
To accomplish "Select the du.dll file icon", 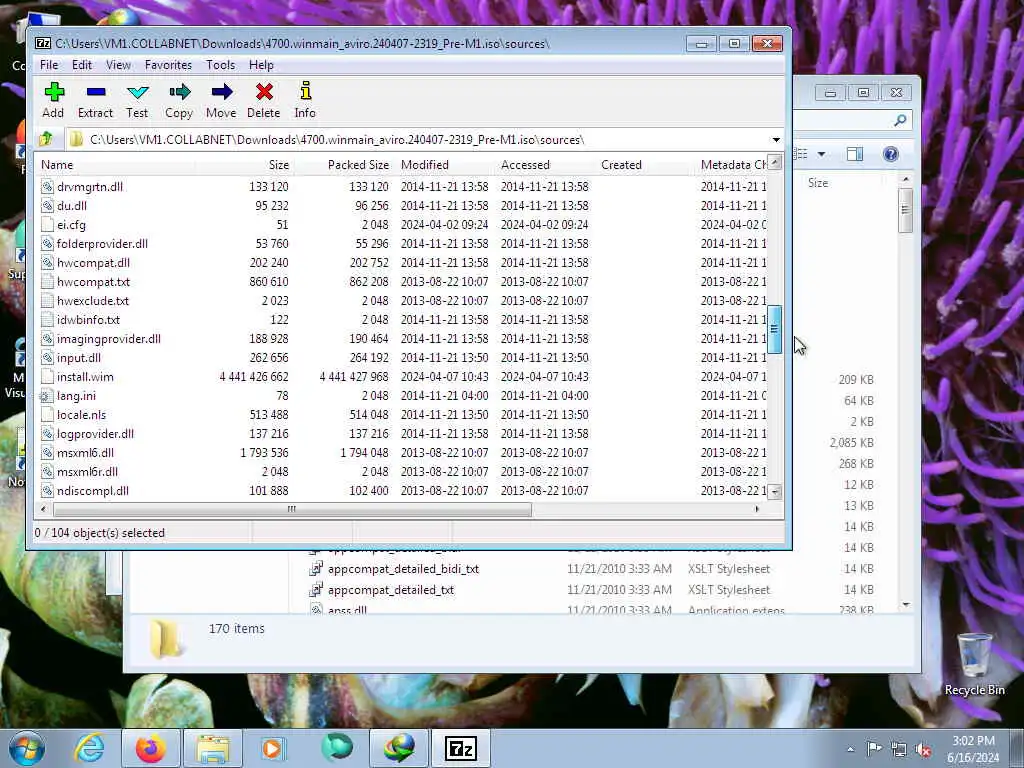I will coord(47,206).
